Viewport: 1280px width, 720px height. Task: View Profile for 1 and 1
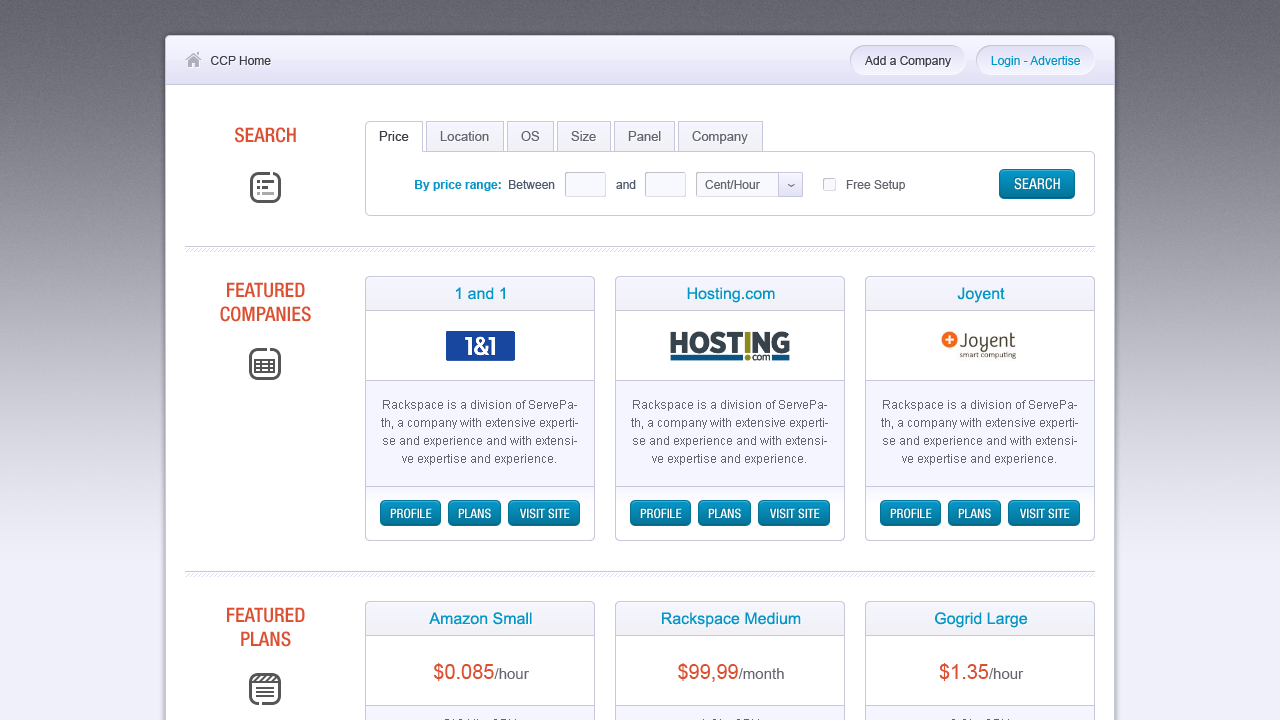coord(410,513)
